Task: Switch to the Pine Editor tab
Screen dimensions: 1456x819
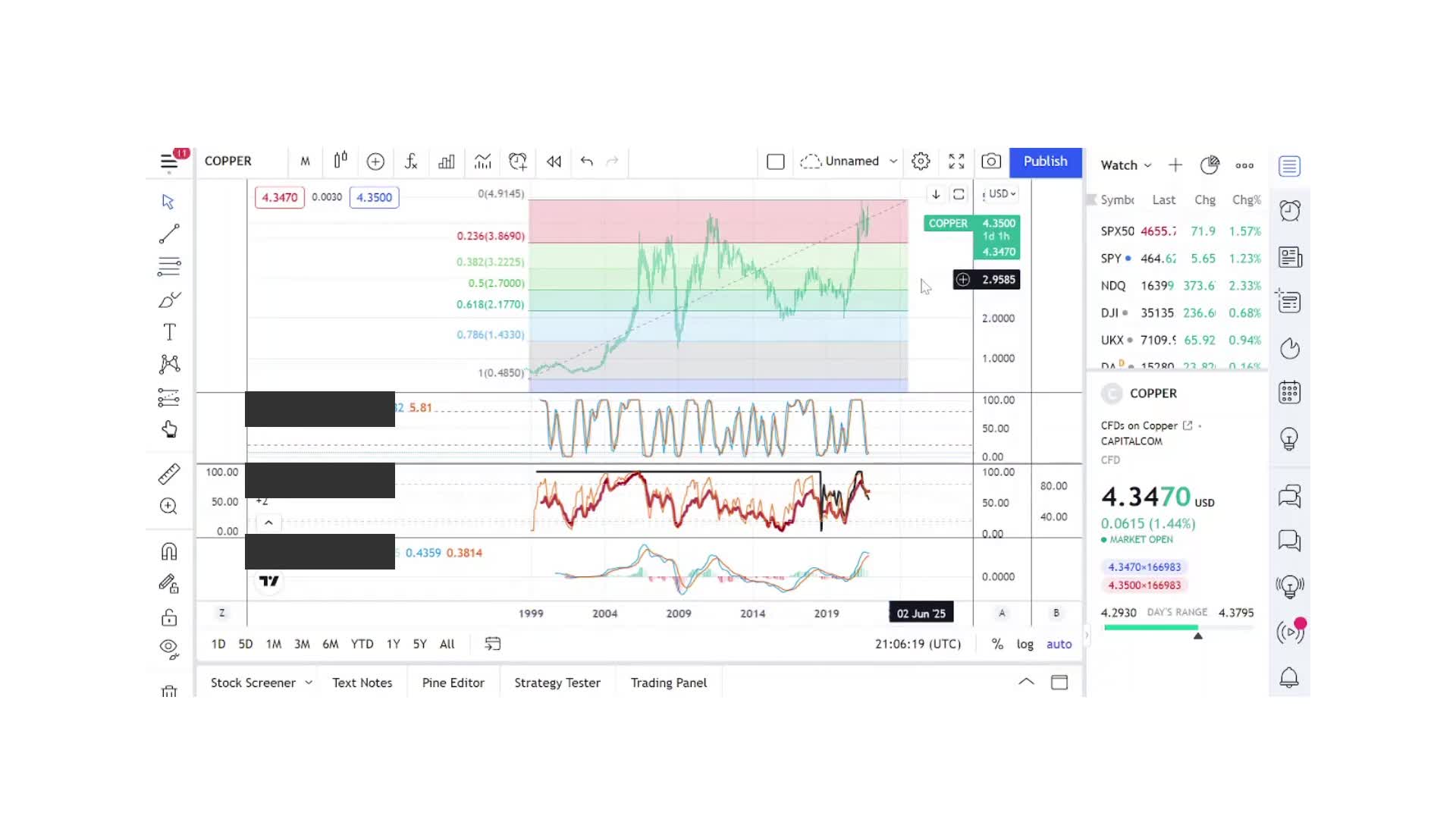Action: click(453, 682)
